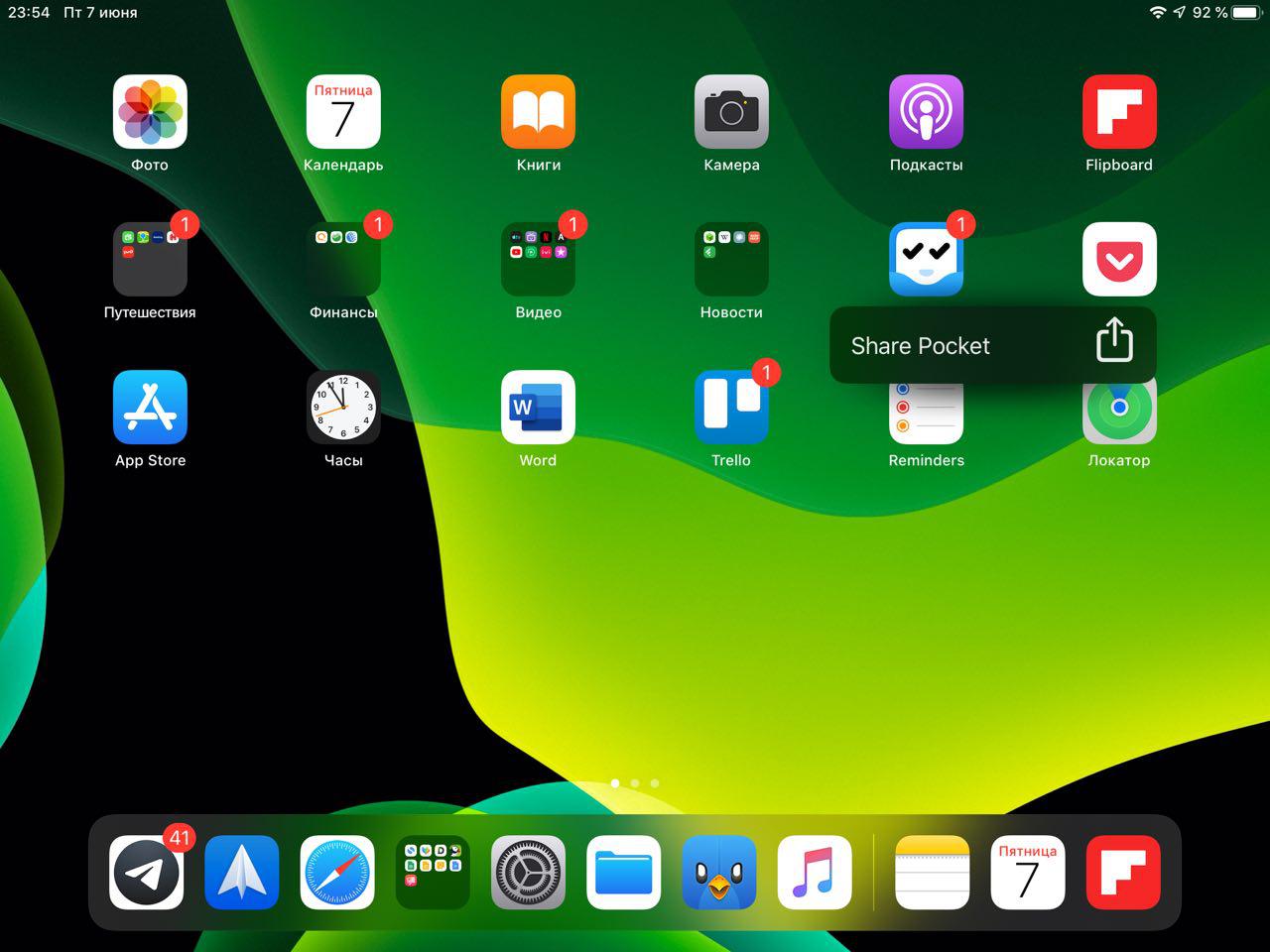
Task: Open the app folder in the dock
Action: (433, 873)
